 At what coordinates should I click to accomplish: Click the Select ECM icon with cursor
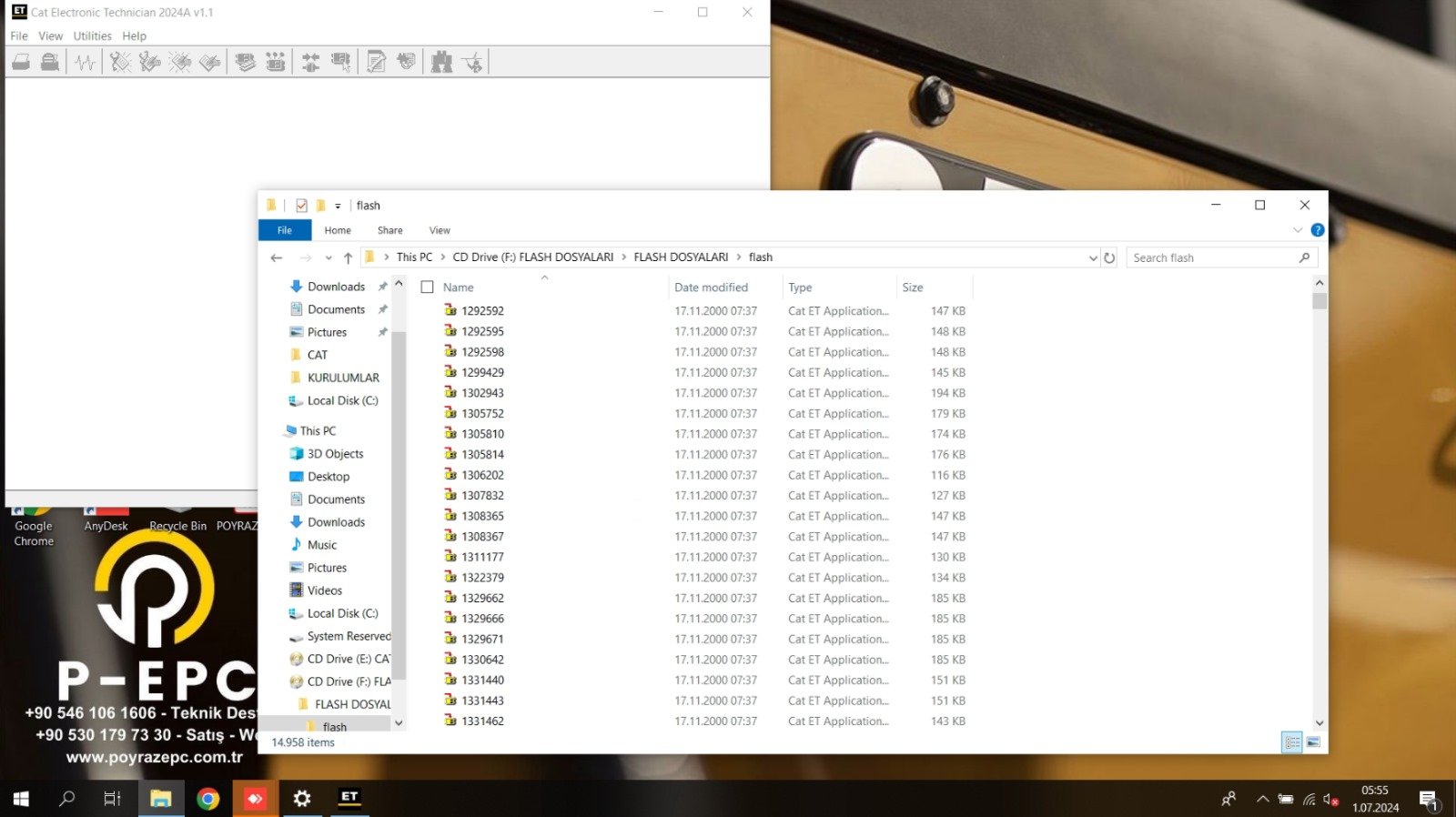pyautogui.click(x=341, y=62)
